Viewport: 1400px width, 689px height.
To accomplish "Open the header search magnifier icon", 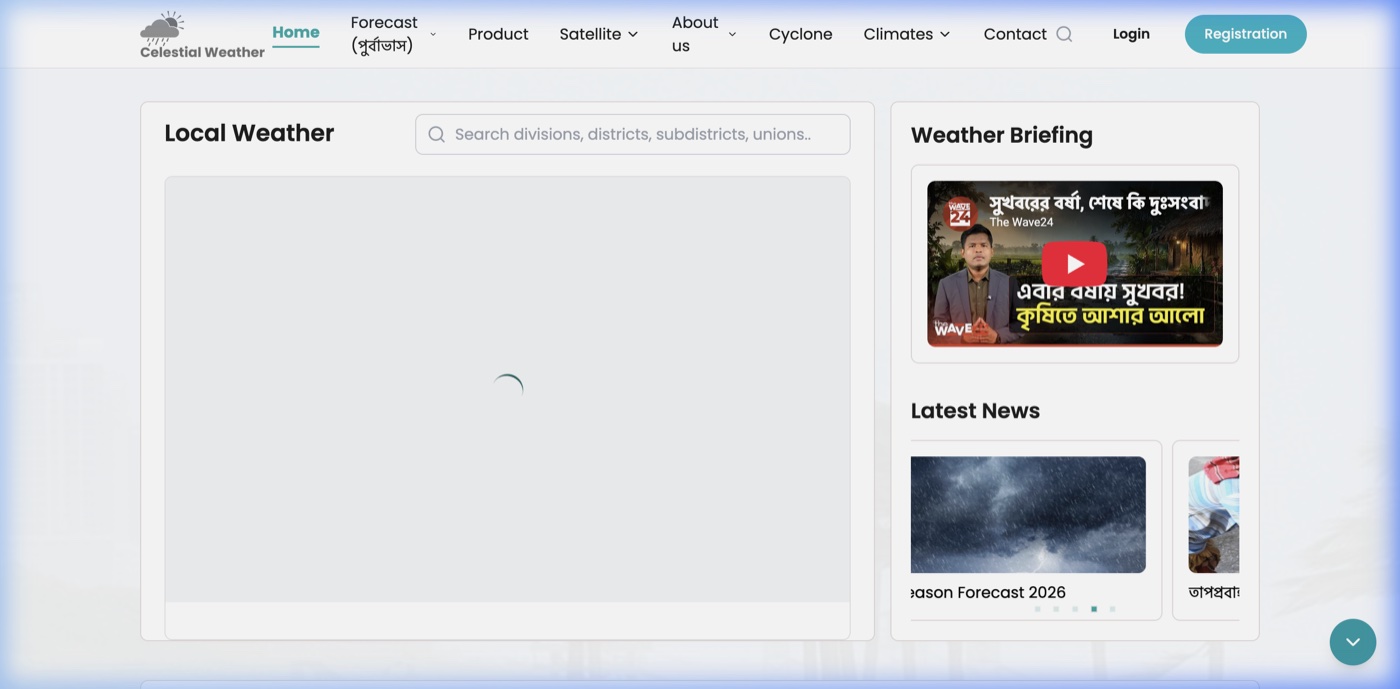I will pyautogui.click(x=1064, y=34).
